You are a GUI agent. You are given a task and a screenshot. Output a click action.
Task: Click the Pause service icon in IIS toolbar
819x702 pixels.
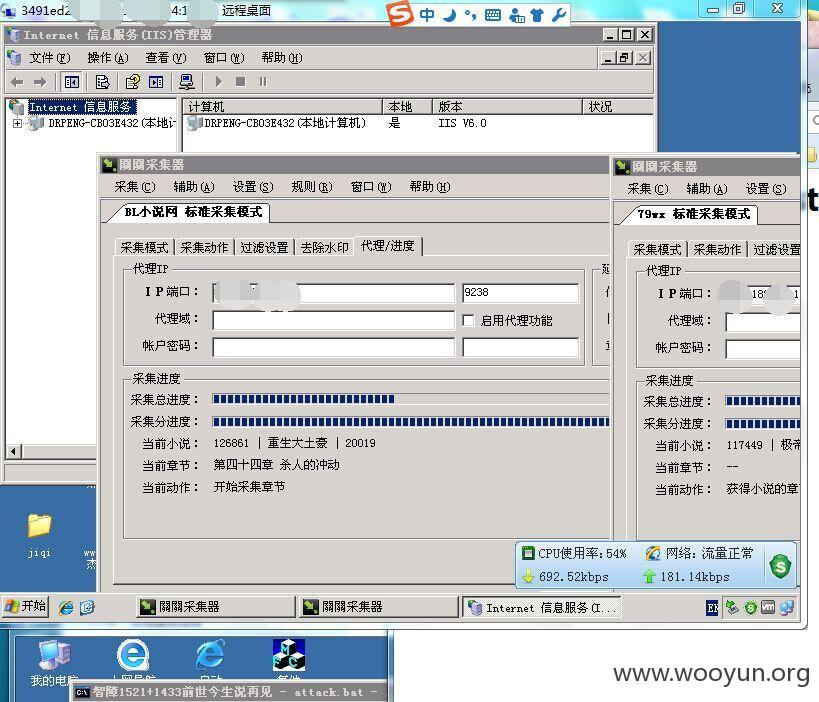tap(263, 82)
